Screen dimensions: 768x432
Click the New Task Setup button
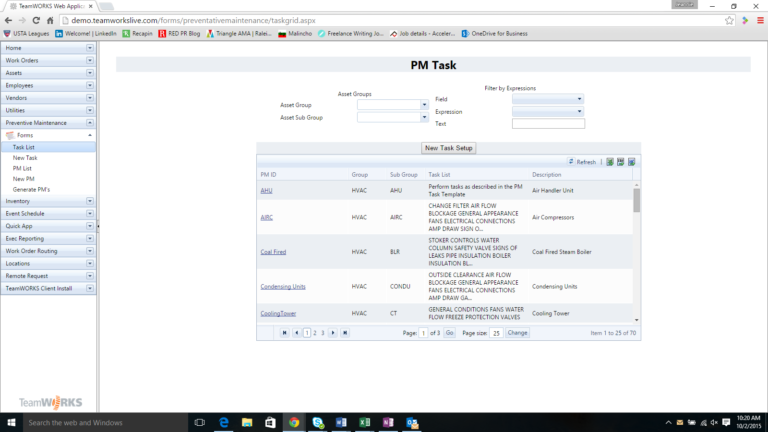point(449,148)
